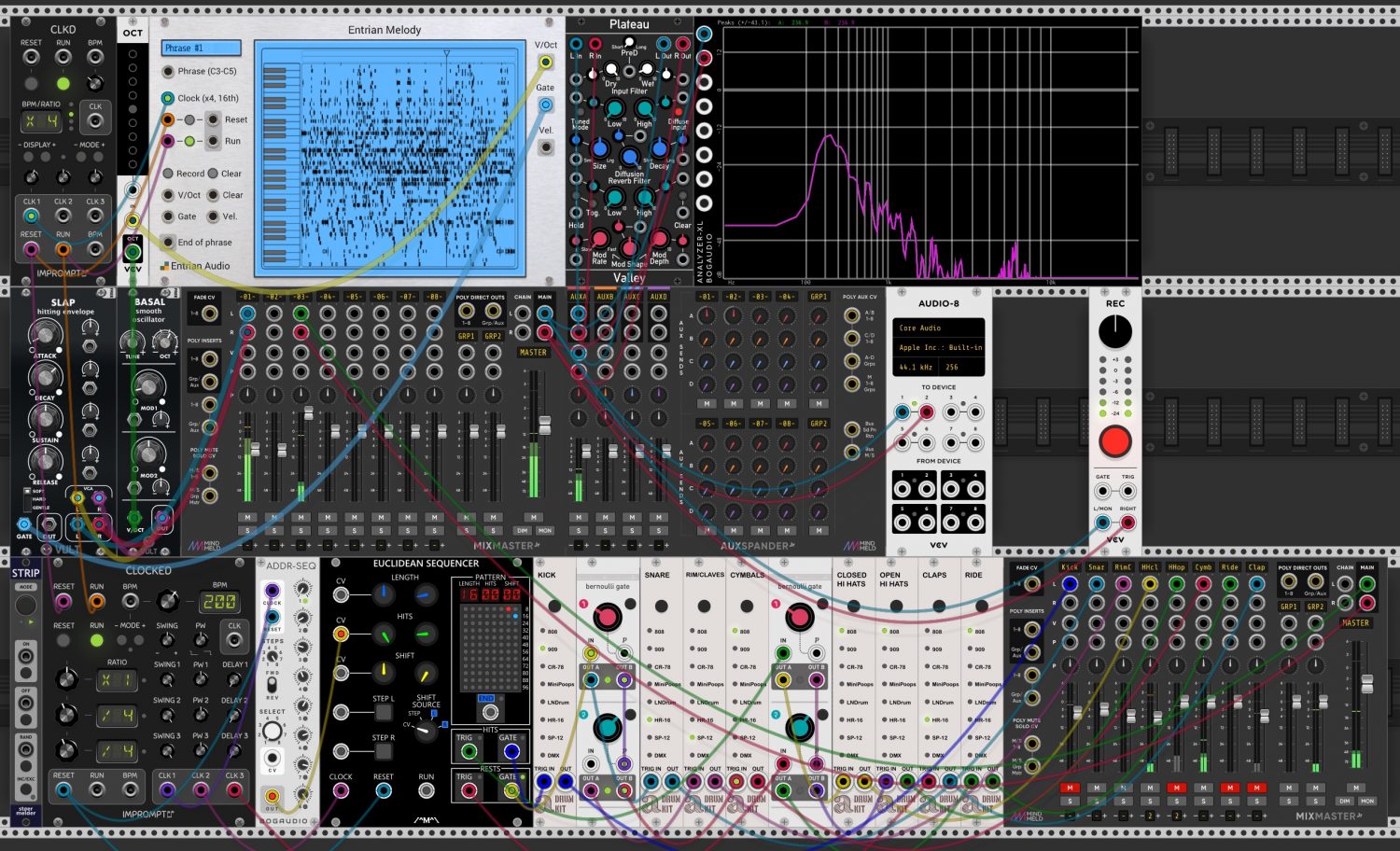Adjust the Plateau Decay knob

coord(659,148)
